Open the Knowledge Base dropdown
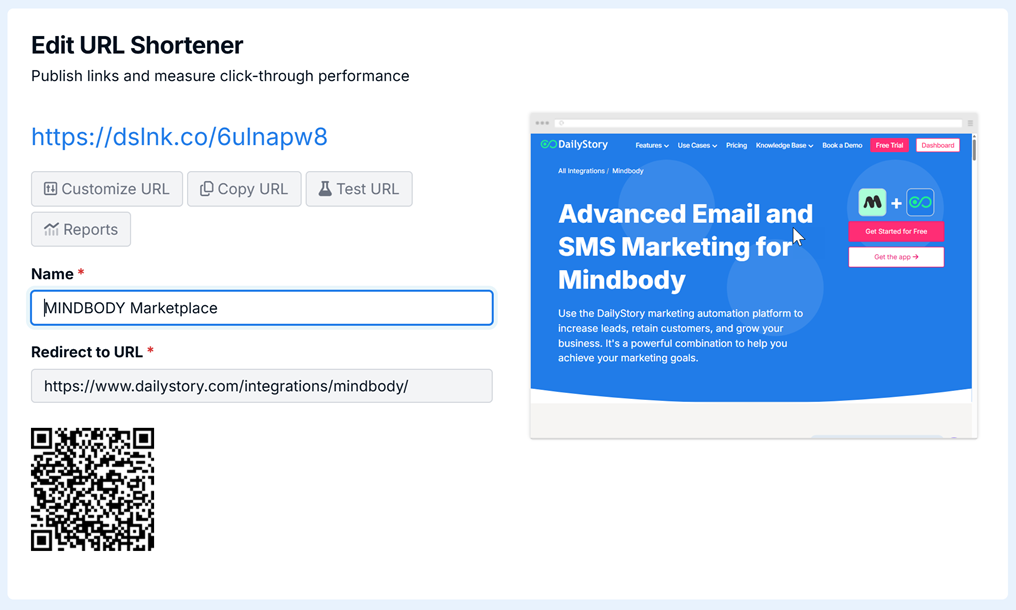The width and height of the screenshot is (1016, 610). [784, 146]
